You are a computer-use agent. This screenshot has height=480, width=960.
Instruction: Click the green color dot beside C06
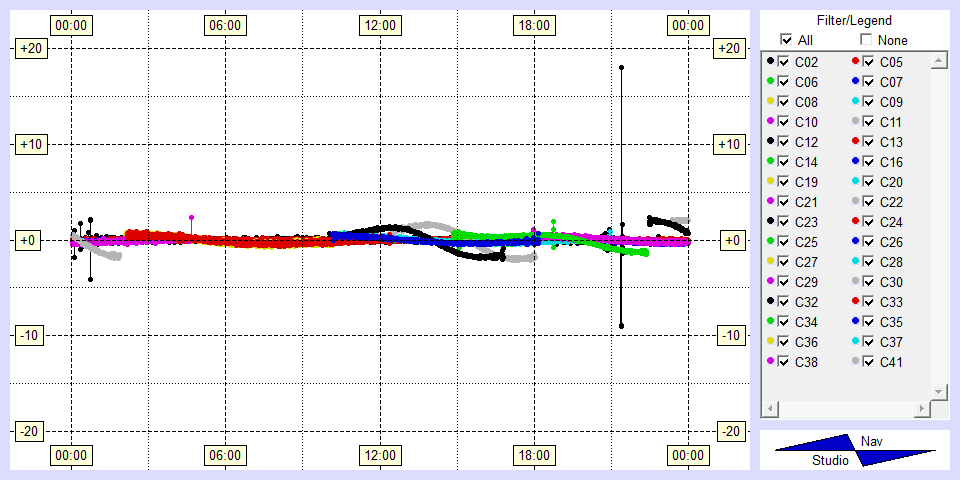click(770, 82)
